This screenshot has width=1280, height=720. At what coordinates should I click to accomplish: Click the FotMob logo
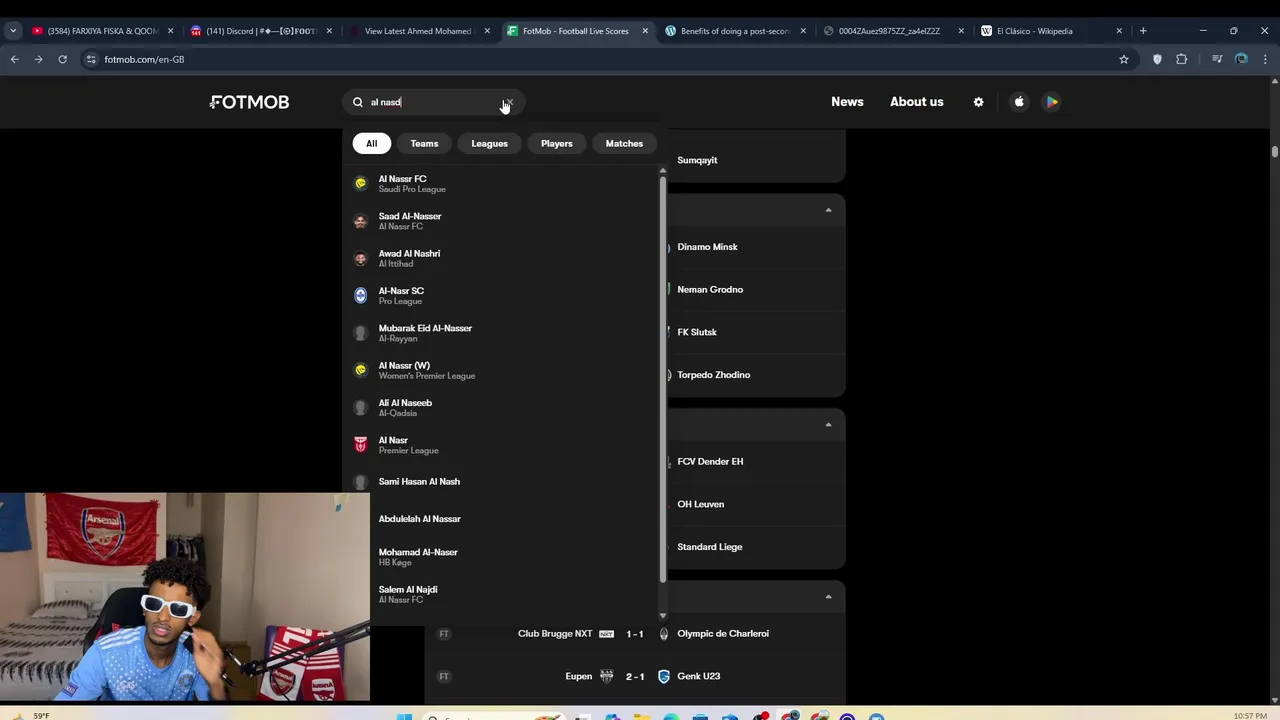(250, 102)
